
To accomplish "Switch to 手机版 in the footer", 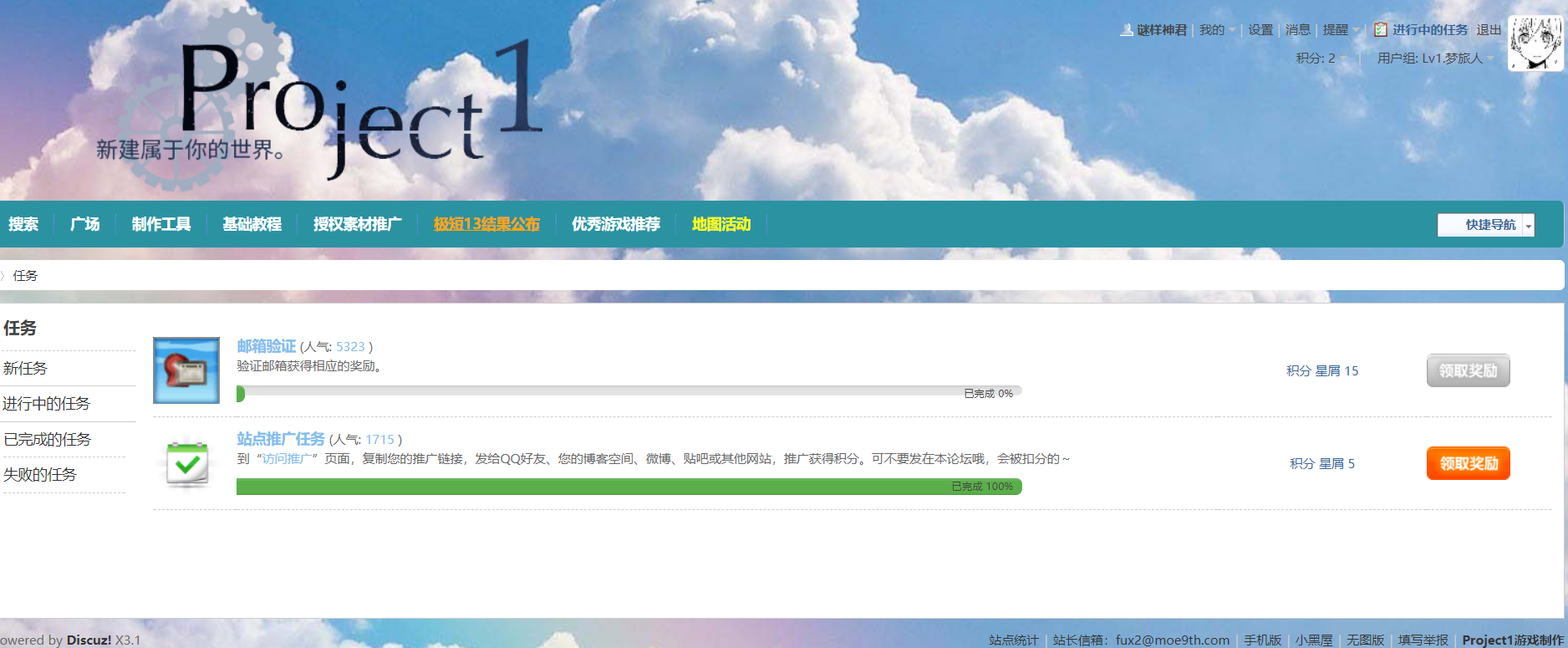I will (x=1263, y=640).
